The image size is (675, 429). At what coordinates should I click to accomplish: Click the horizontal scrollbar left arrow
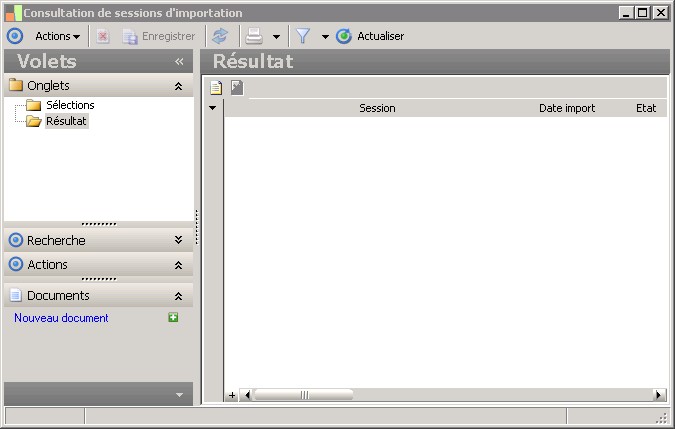click(x=247, y=395)
